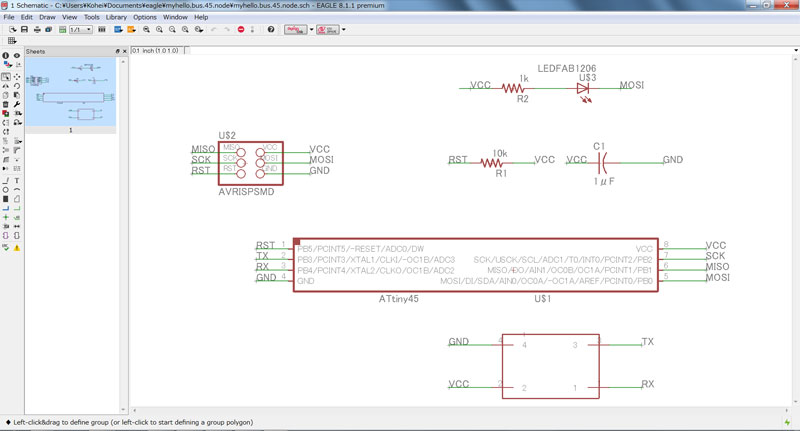Select the Rotate tool

pos(17,86)
